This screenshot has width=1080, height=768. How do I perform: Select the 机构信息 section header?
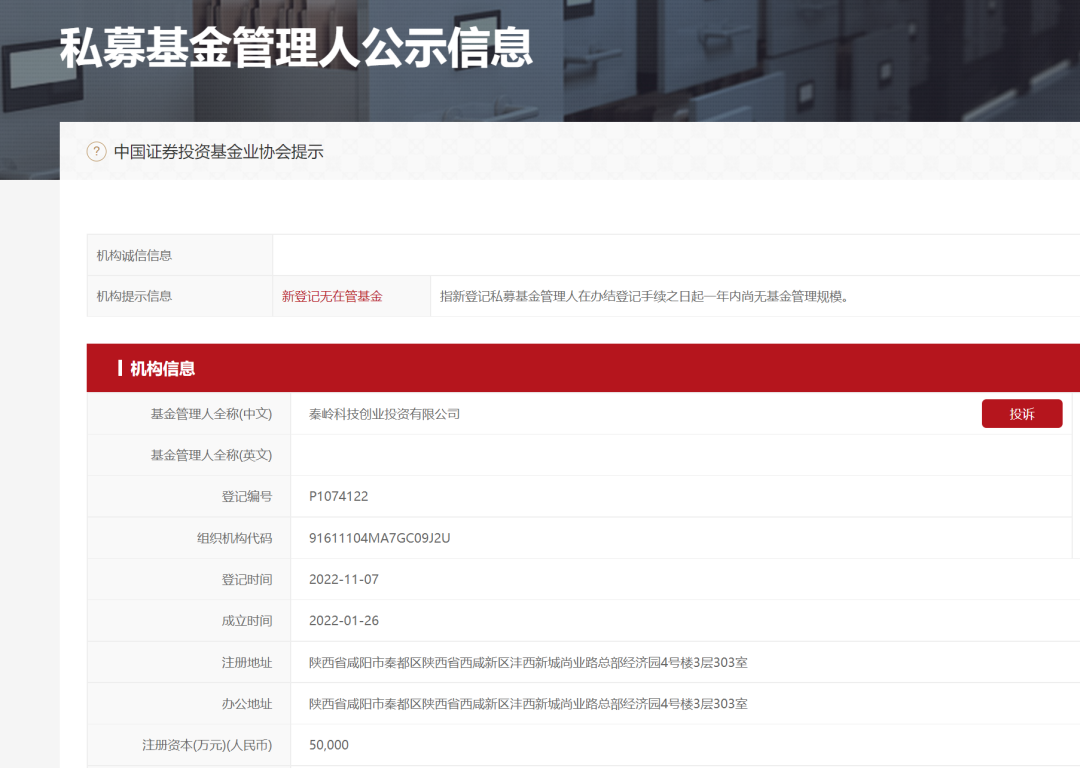tap(162, 369)
